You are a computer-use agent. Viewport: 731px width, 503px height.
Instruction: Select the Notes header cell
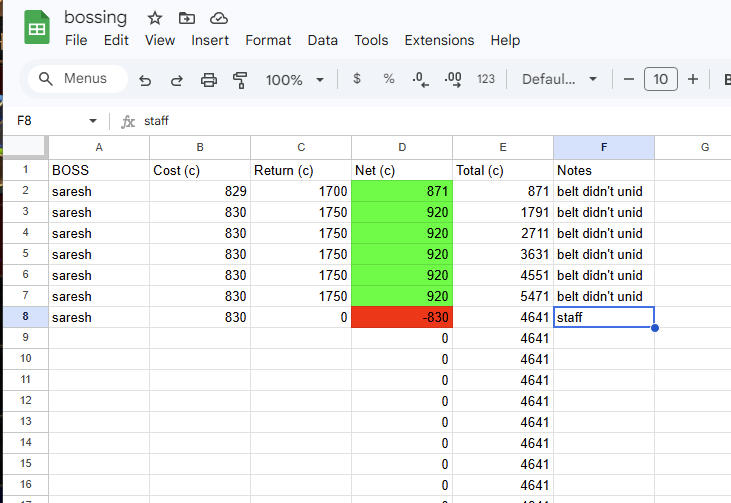pyautogui.click(x=604, y=170)
